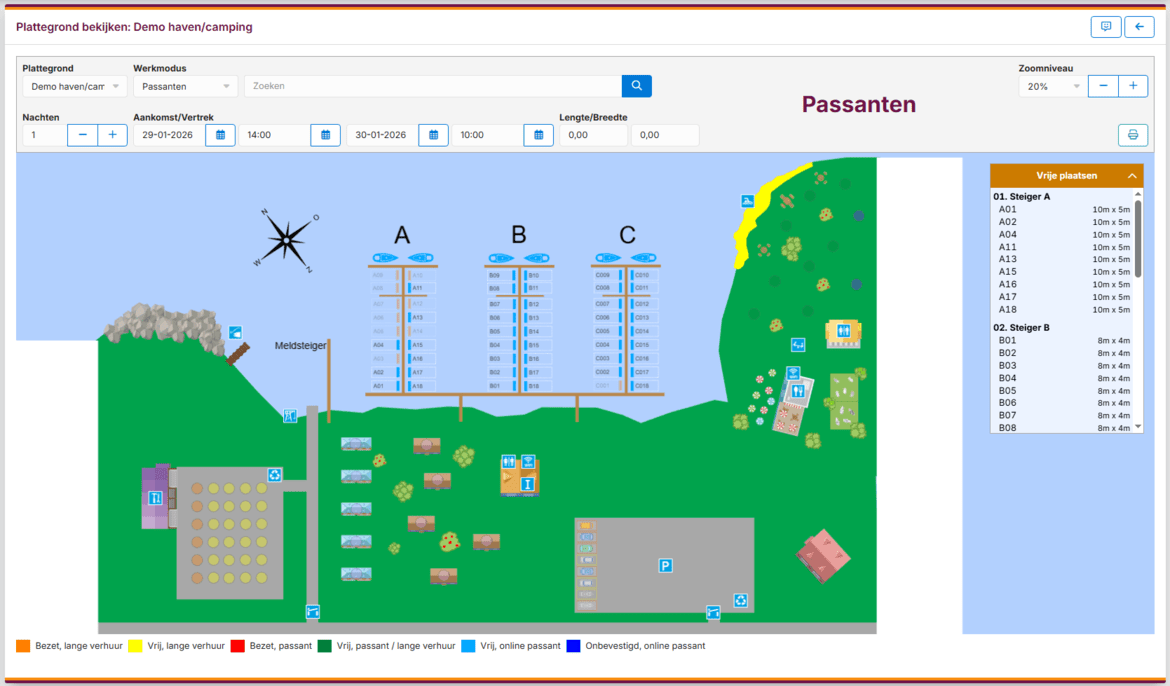Decrease zoom level with the minus button
The image size is (1170, 686).
pos(1103,87)
